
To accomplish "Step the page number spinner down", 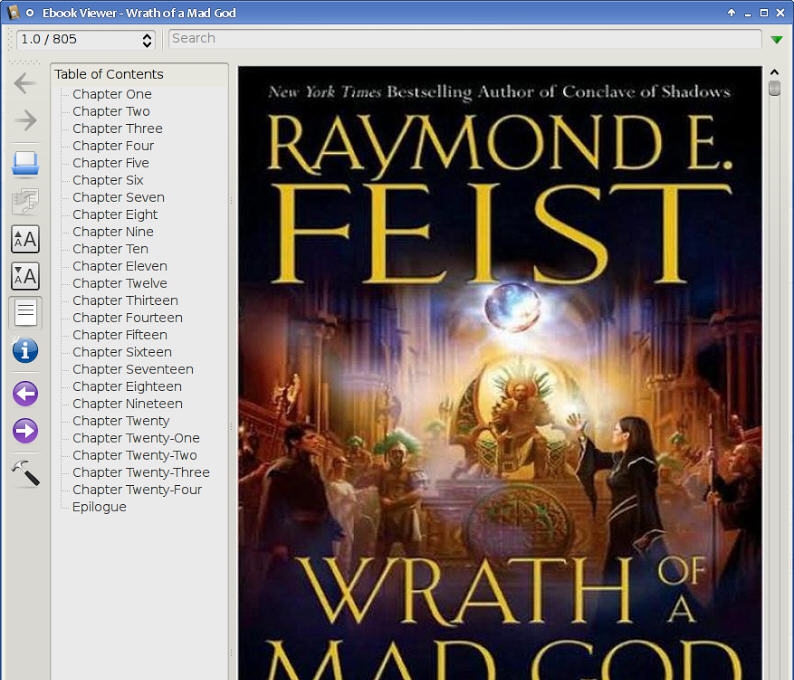I will coord(147,44).
